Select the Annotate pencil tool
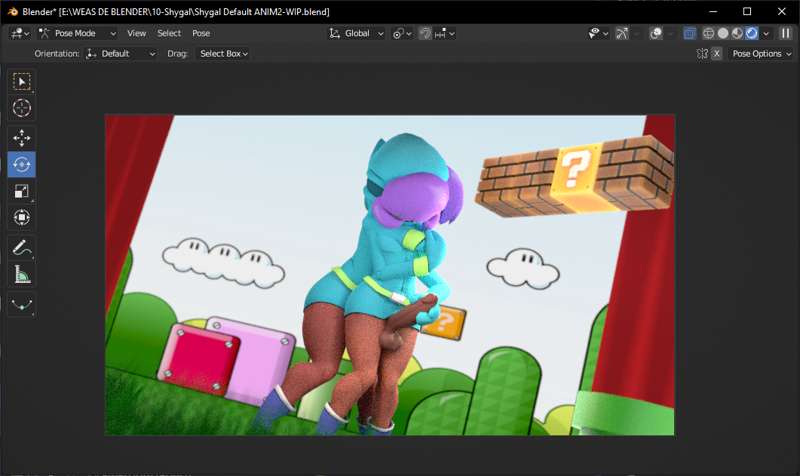Image resolution: width=800 pixels, height=476 pixels. (21, 247)
